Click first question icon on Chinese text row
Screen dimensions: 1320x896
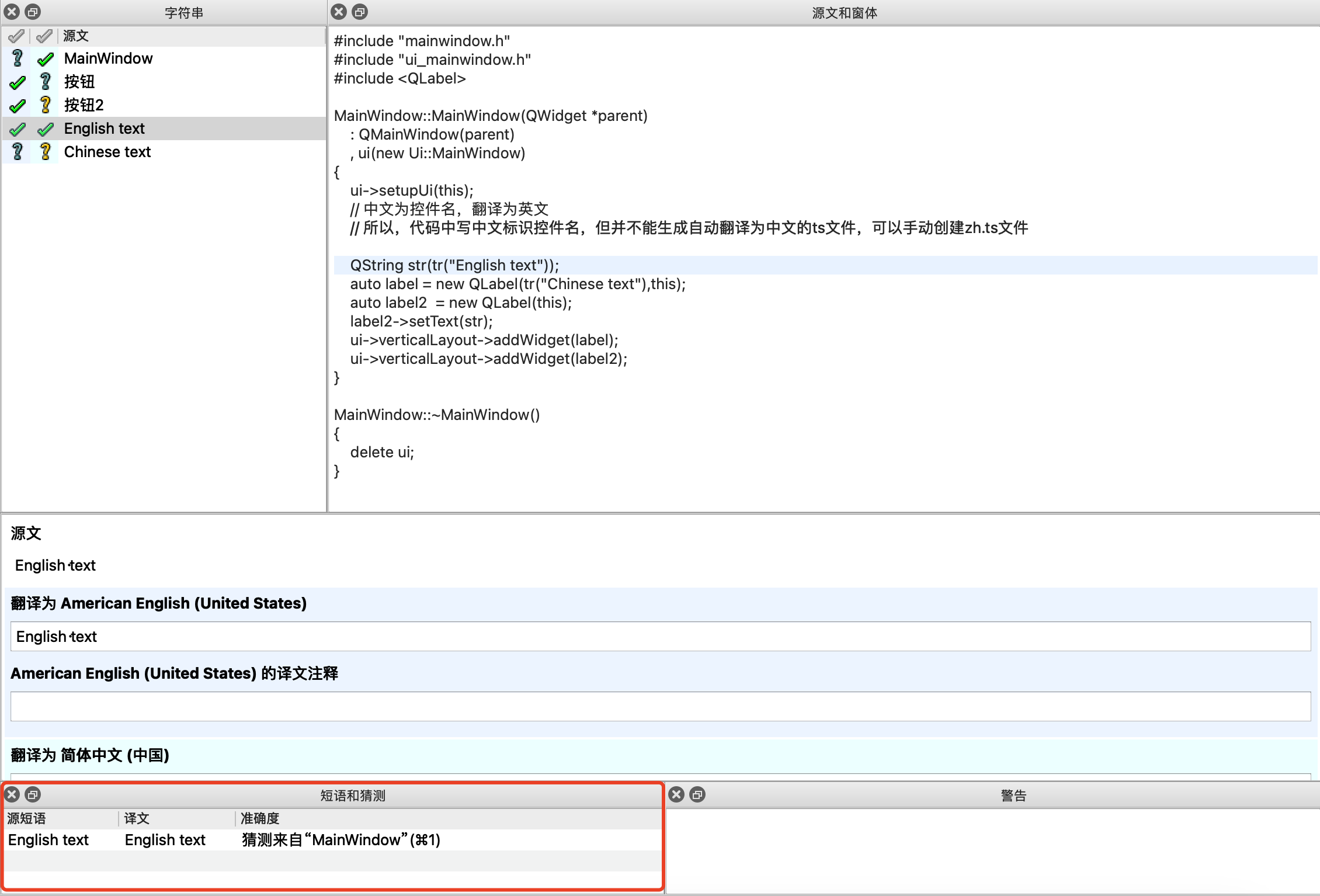pos(18,152)
